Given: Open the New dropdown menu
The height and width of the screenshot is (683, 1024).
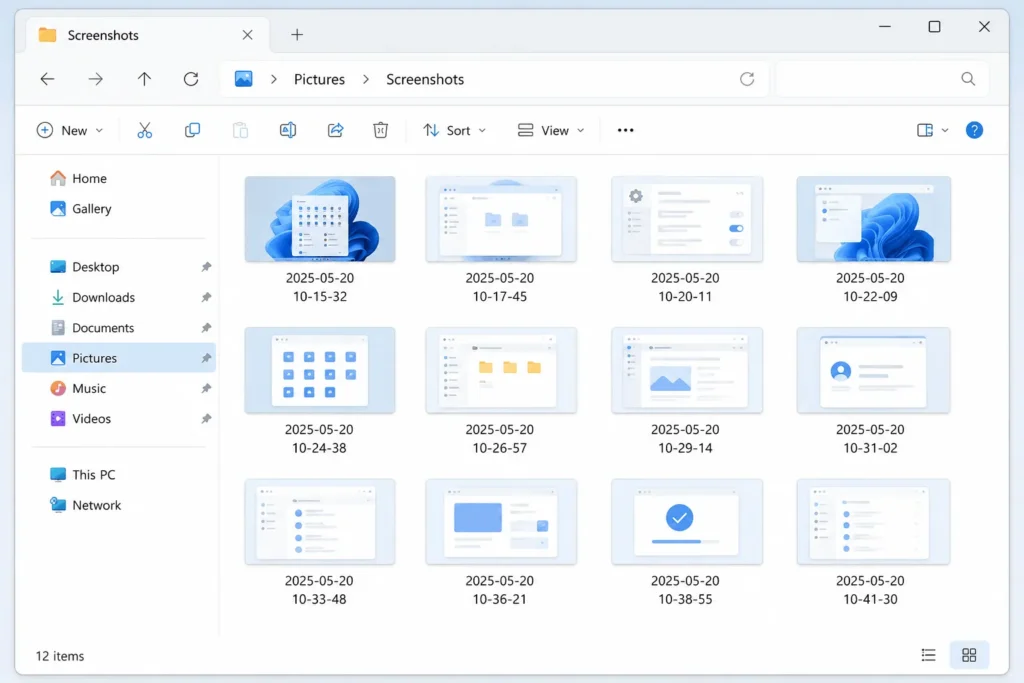Looking at the screenshot, I should (70, 131).
